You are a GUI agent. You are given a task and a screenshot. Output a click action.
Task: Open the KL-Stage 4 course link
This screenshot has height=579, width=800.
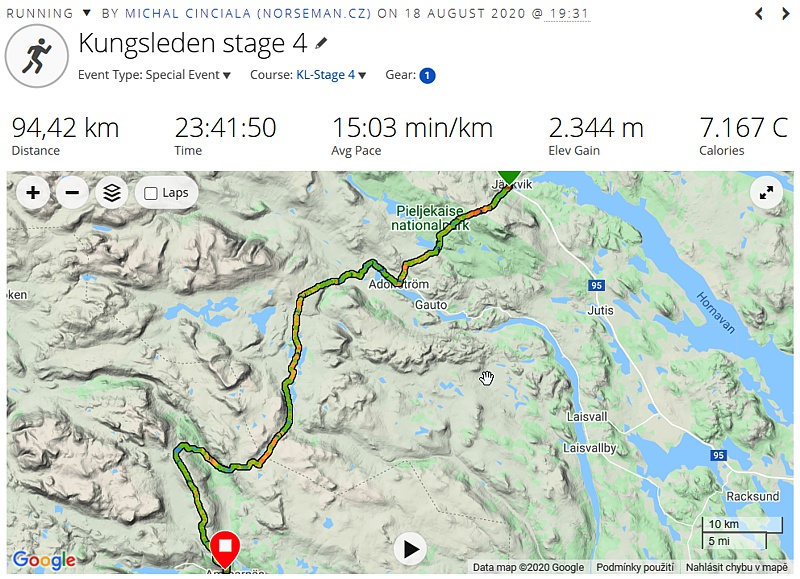[326, 75]
